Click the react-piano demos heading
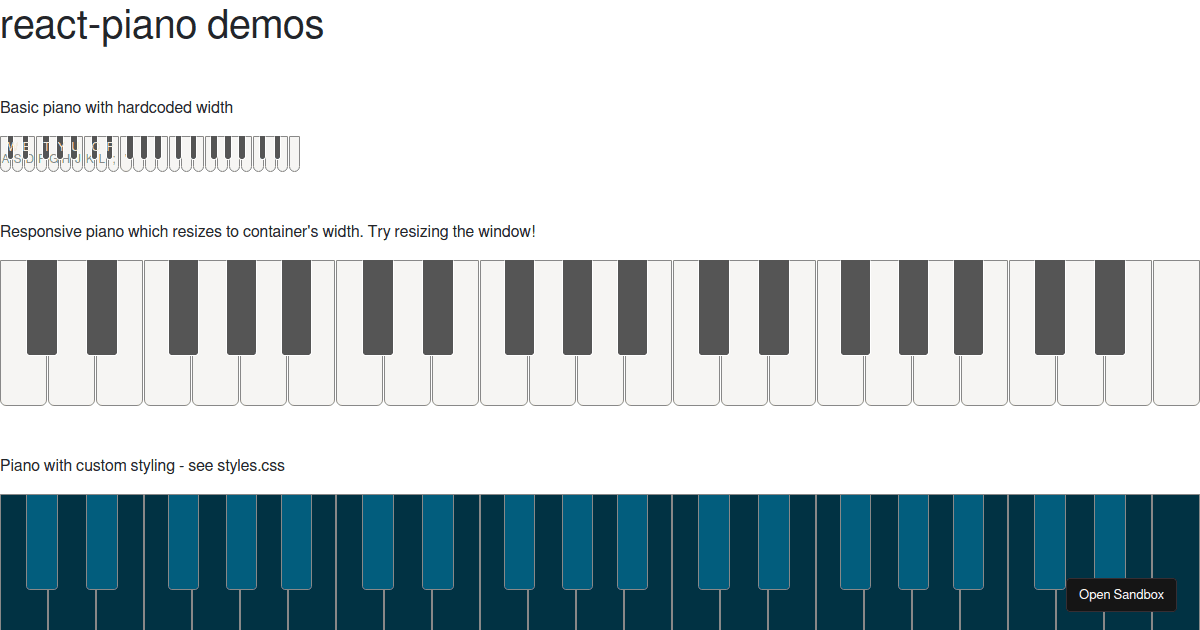The image size is (1200, 630). pos(160,26)
